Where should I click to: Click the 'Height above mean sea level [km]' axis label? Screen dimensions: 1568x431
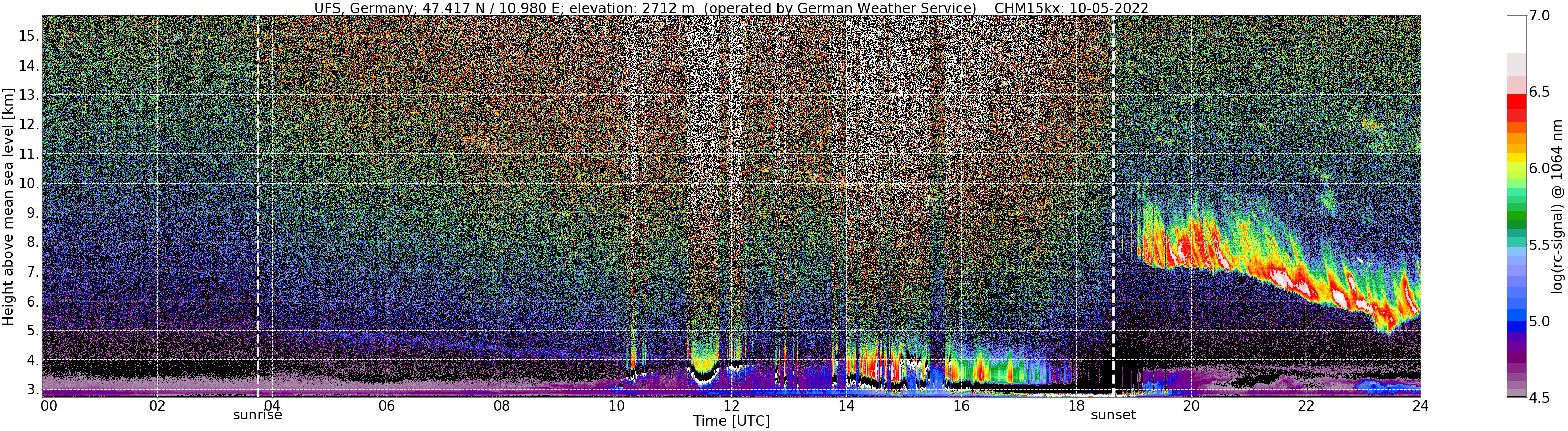8,206
